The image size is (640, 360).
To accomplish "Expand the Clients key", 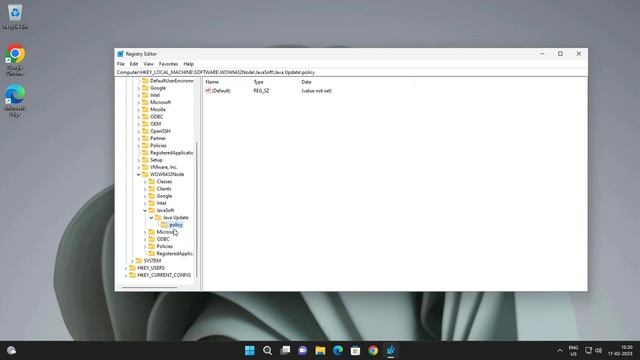I will (x=145, y=189).
